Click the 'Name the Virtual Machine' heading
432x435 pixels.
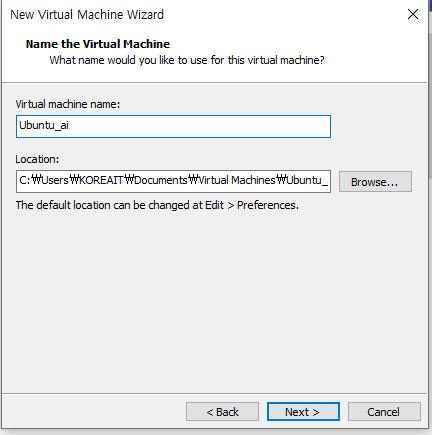tap(98, 44)
